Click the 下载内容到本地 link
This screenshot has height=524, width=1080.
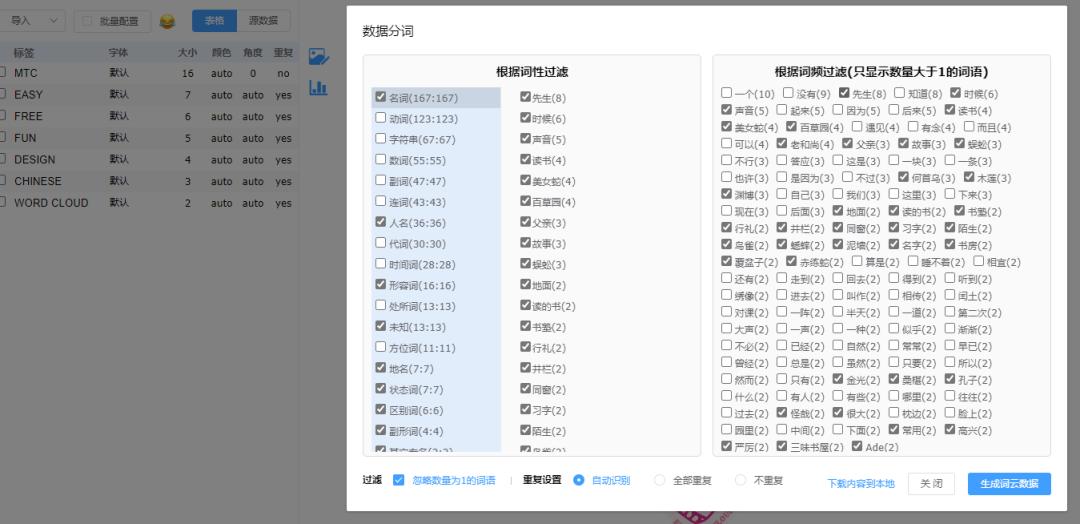coord(861,483)
